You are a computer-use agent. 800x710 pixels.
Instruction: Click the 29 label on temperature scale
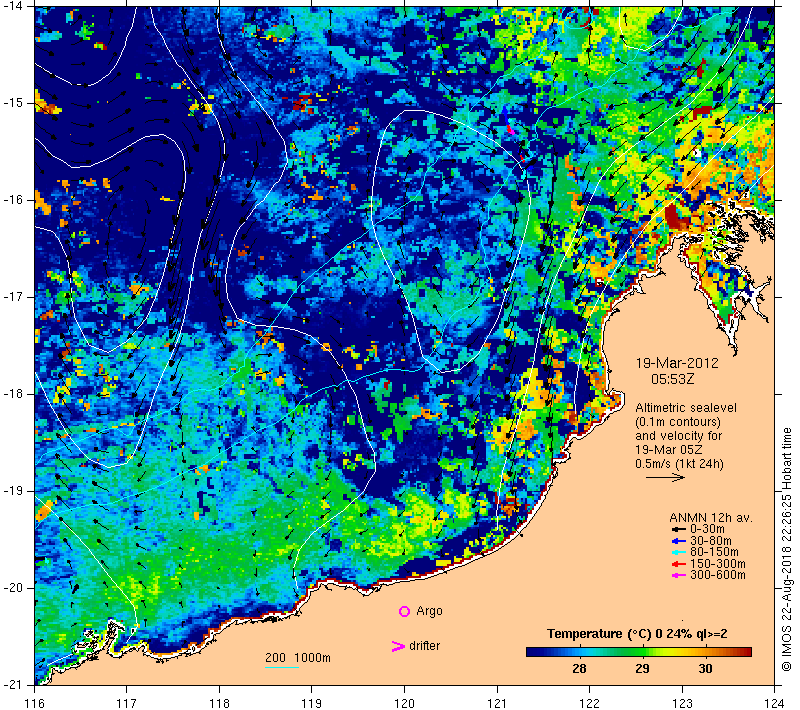tap(642, 669)
